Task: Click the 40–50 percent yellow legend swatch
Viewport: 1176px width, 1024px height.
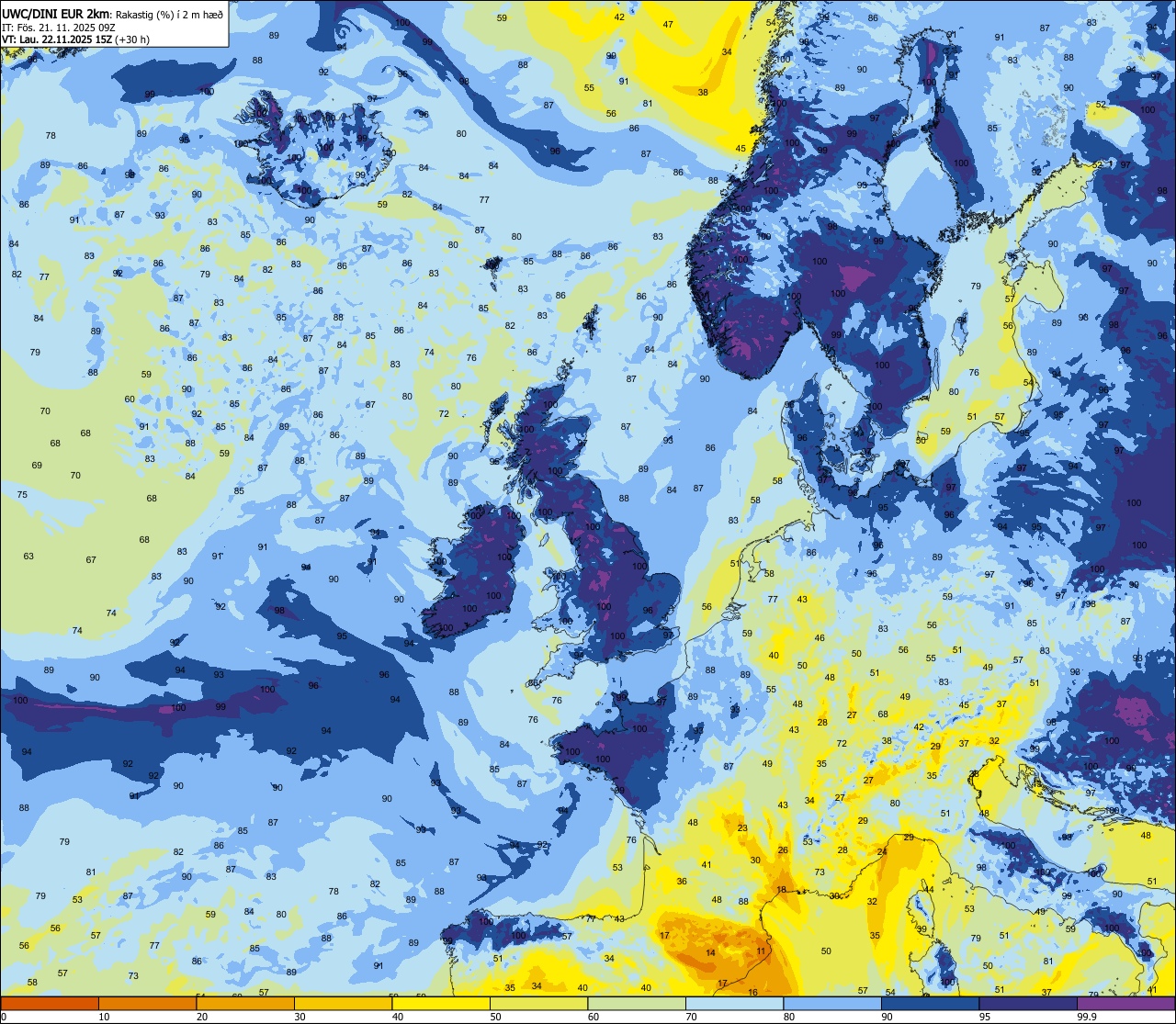Action: (441, 1004)
